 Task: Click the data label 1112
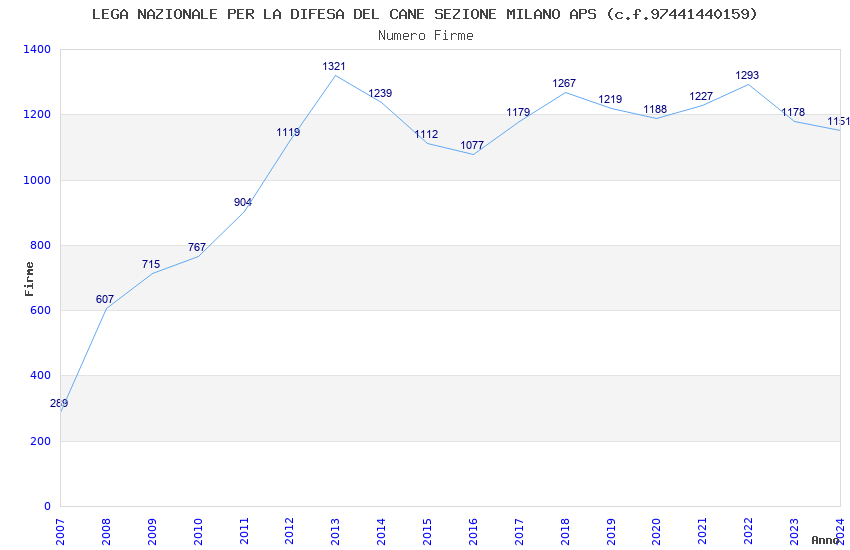coord(426,134)
